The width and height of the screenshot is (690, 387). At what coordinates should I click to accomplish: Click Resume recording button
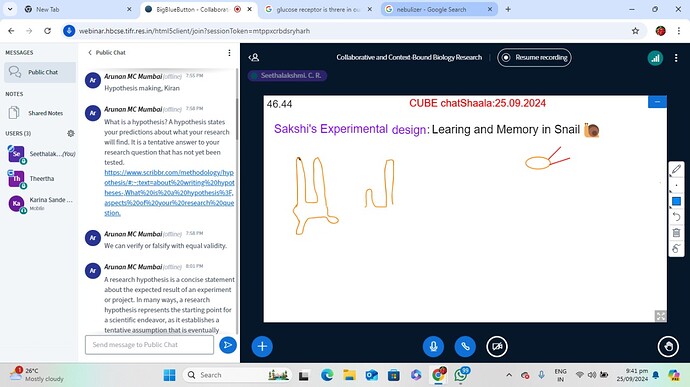coord(534,57)
